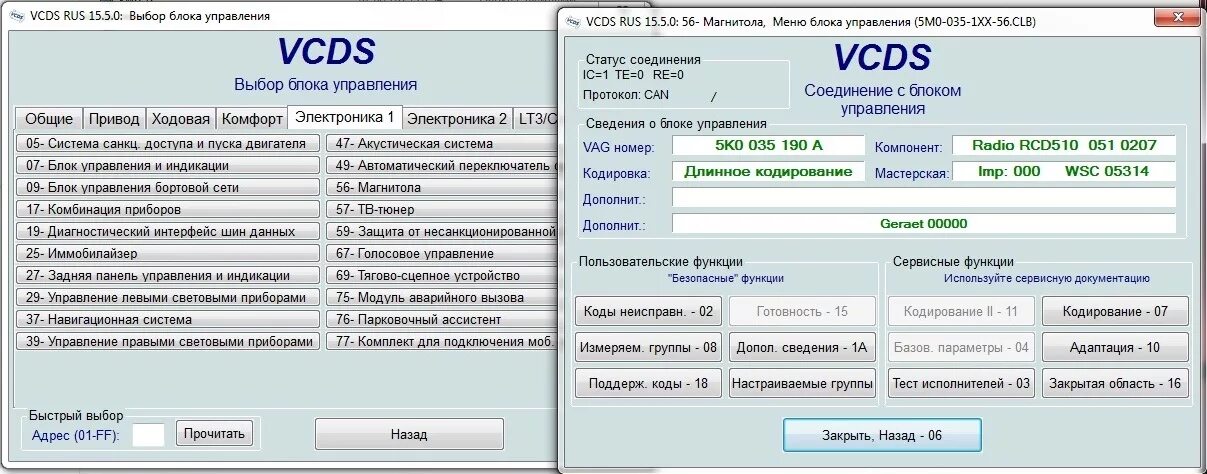Open Закрытая область - 16

(x=1115, y=383)
